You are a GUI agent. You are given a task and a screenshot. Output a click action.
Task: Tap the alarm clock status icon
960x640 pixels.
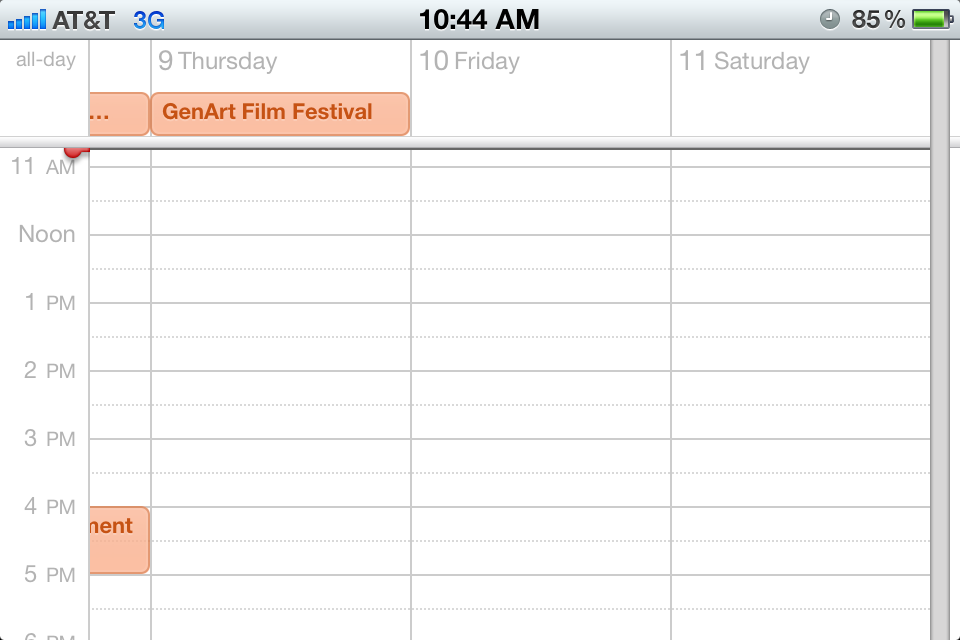tap(829, 19)
